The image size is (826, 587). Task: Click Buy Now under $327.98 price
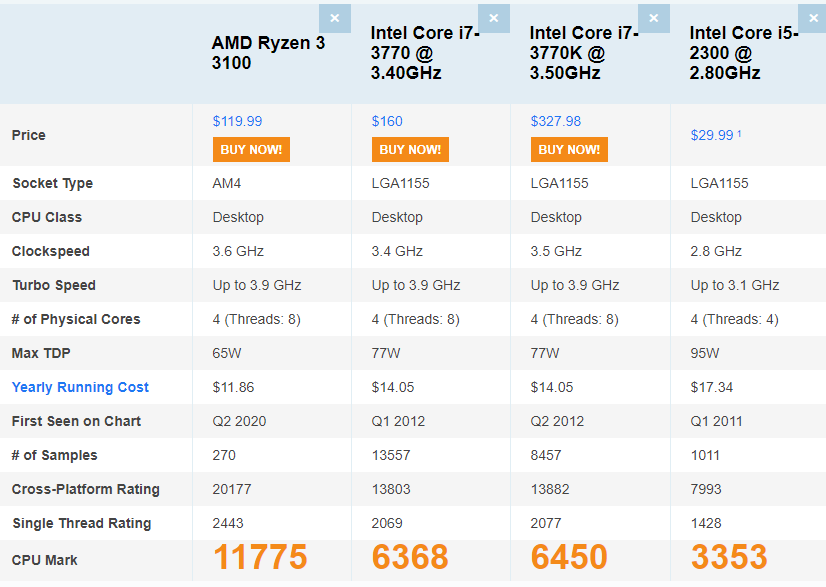(x=569, y=150)
